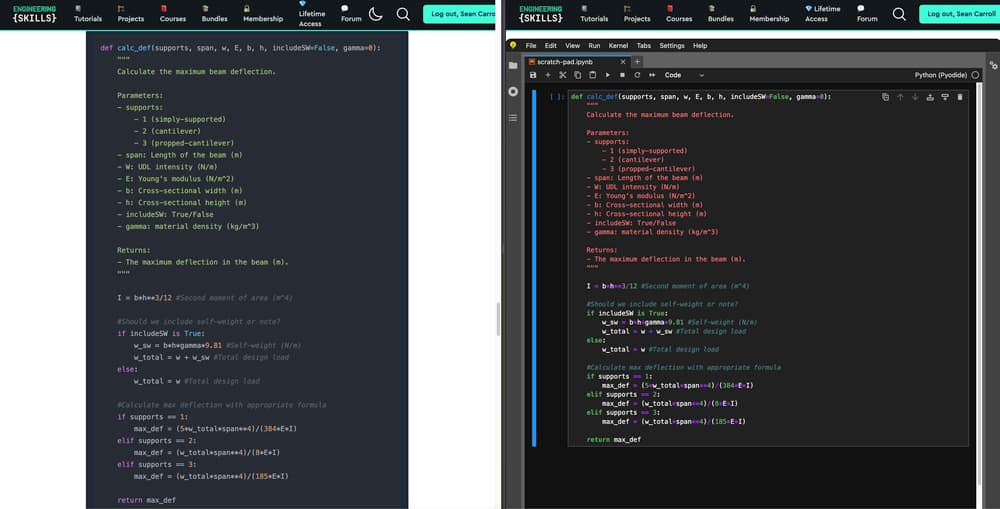Run the selected cell with the play icon
The height and width of the screenshot is (509, 1000).
pos(607,75)
